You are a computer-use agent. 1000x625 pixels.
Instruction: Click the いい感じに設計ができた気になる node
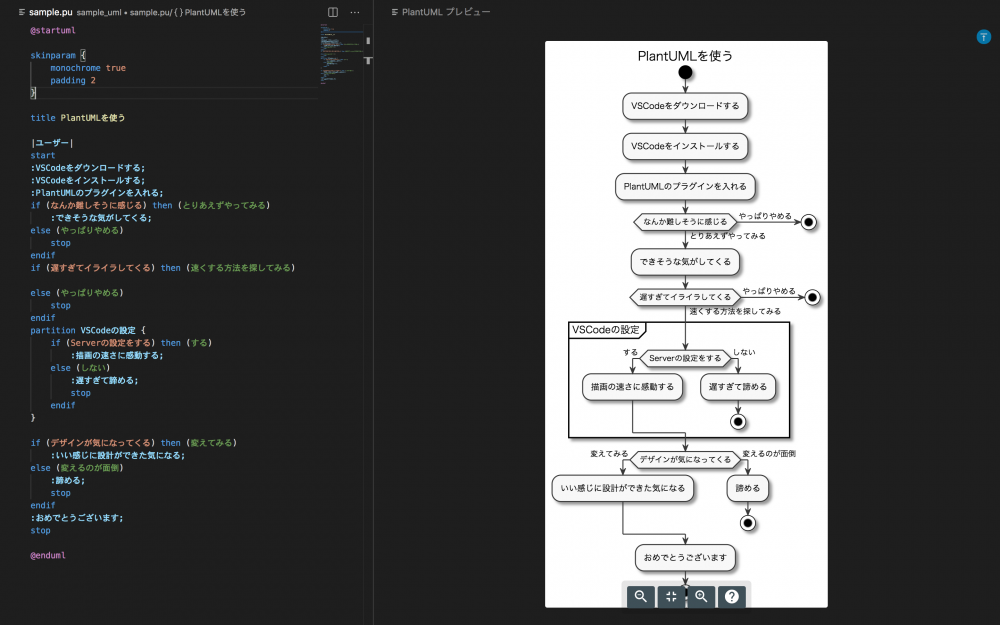[623, 489]
